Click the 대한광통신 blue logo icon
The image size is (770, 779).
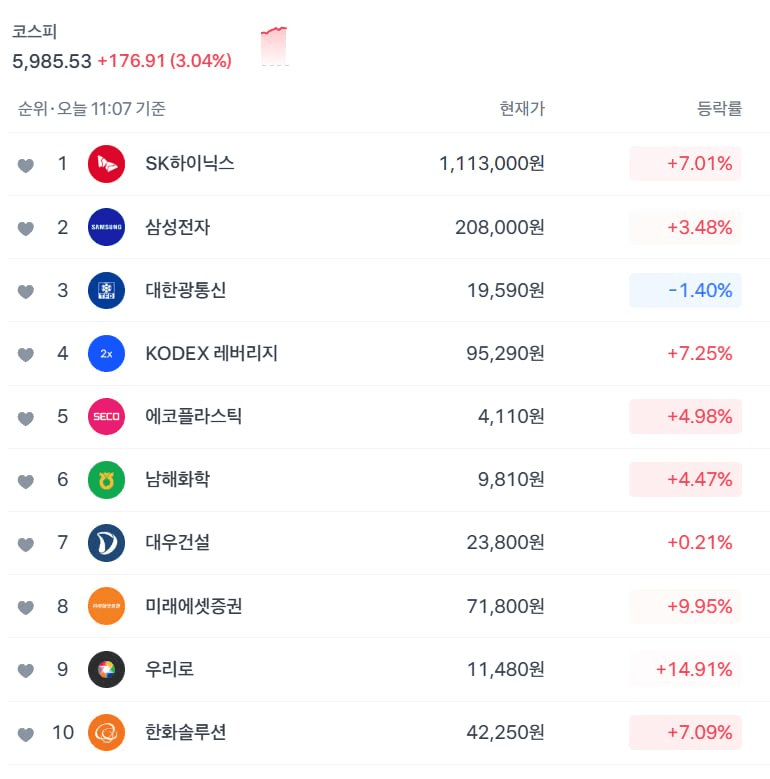pos(106,290)
